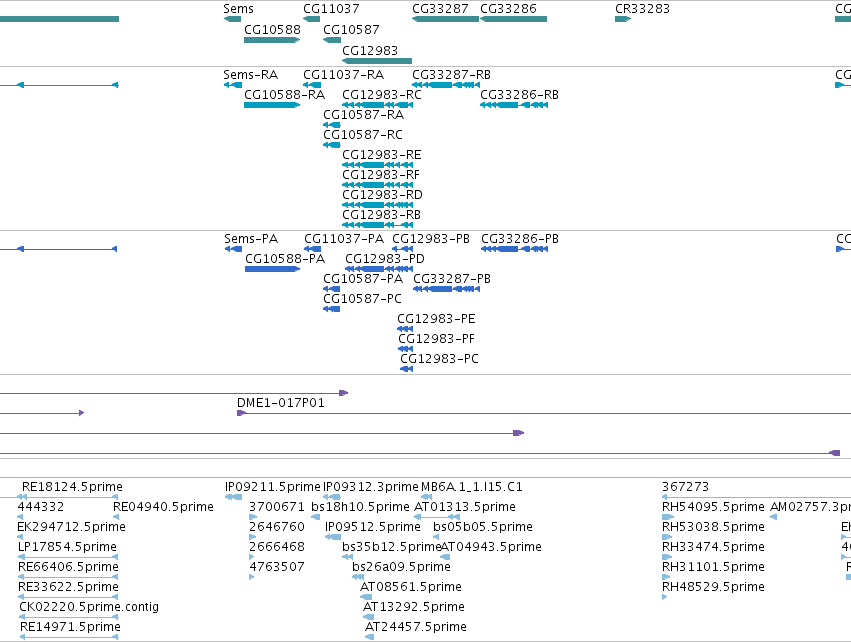Select the RE18124.5prime EST label
This screenshot has width=851, height=642.
[72, 487]
